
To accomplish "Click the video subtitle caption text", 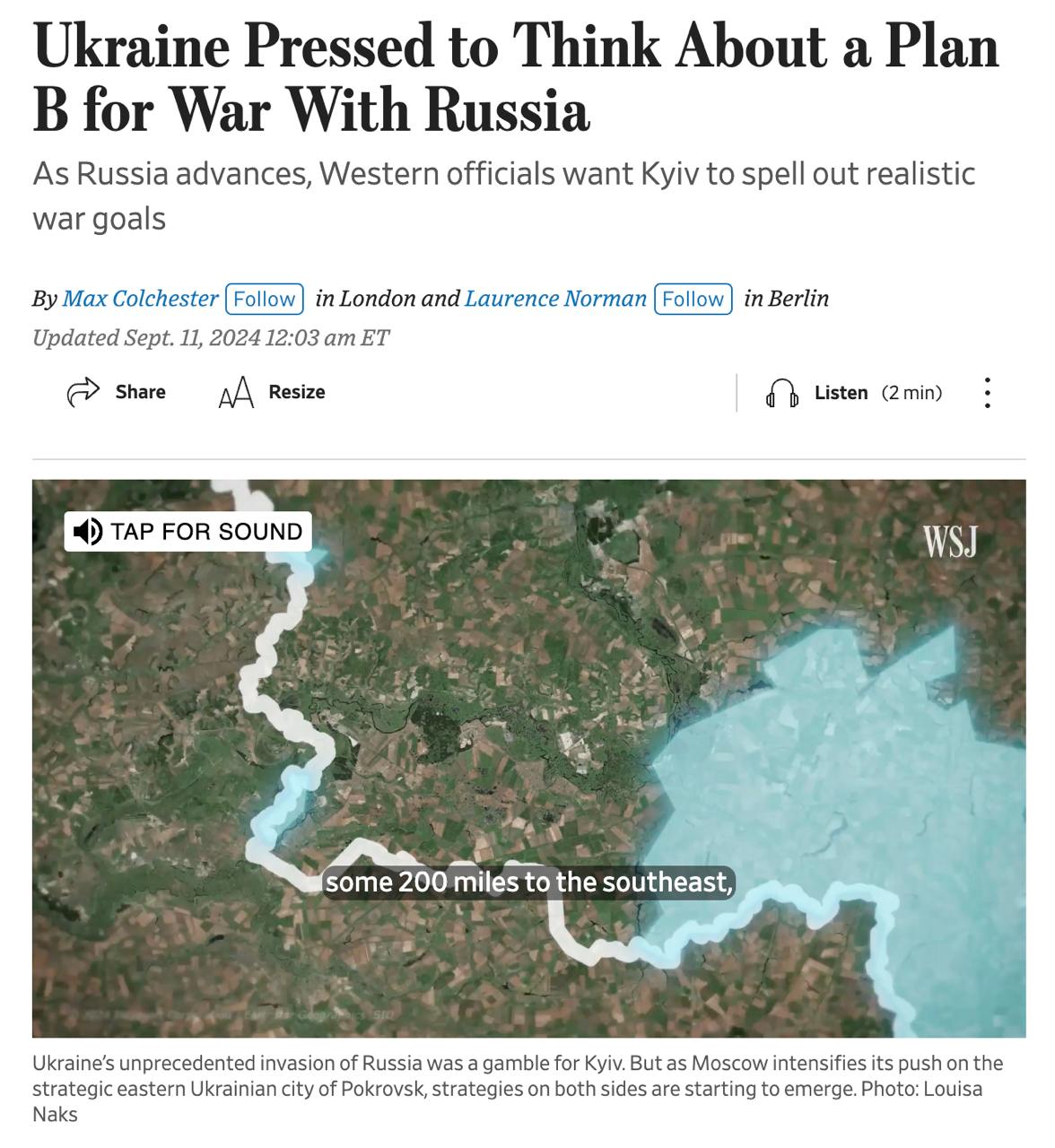I will pyautogui.click(x=528, y=883).
